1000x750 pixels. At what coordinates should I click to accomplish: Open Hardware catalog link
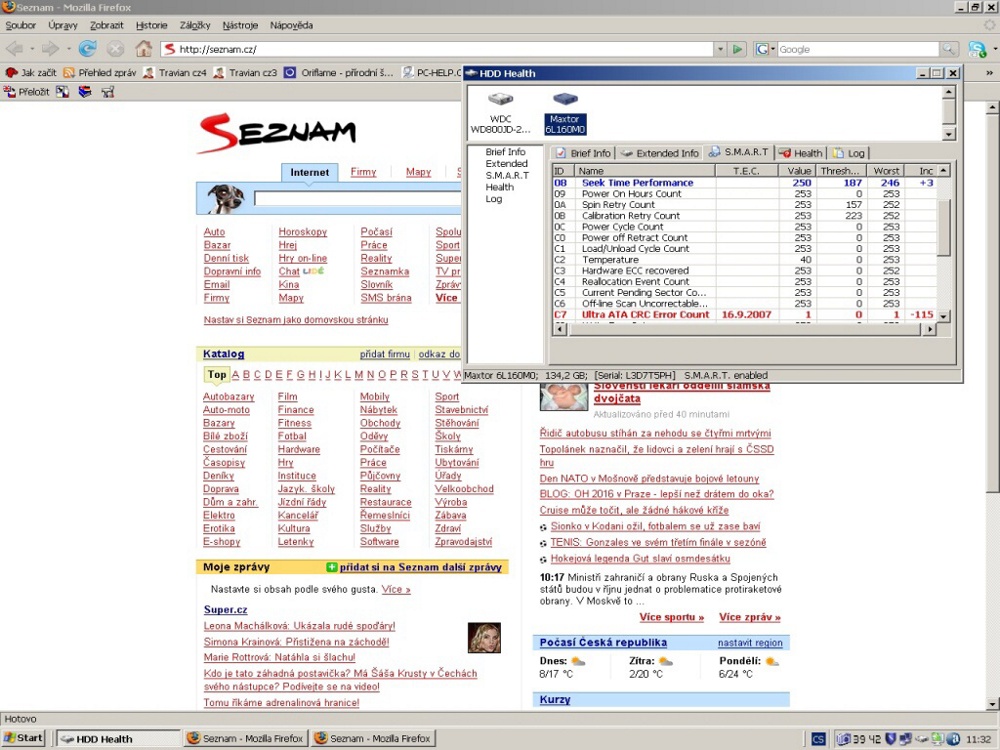point(298,450)
